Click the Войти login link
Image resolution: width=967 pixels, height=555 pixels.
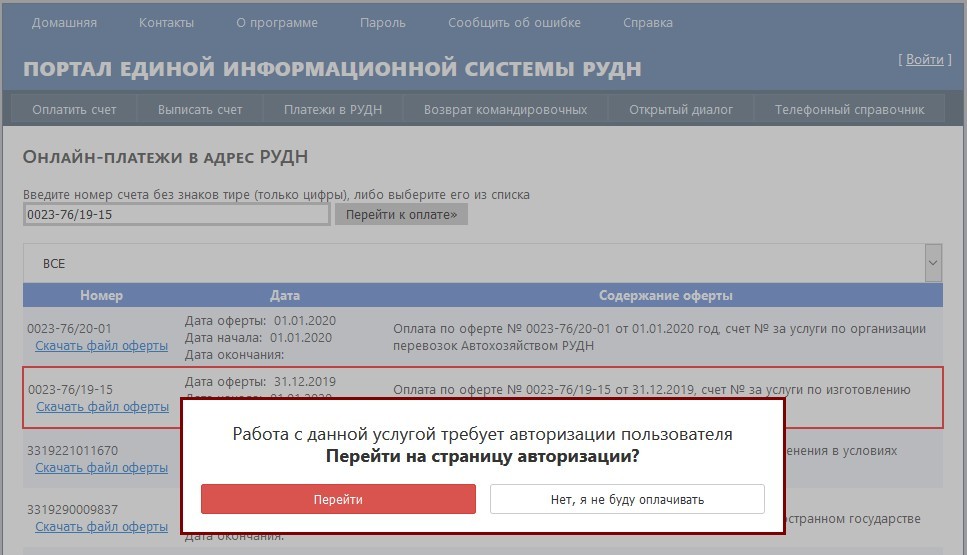click(x=924, y=59)
